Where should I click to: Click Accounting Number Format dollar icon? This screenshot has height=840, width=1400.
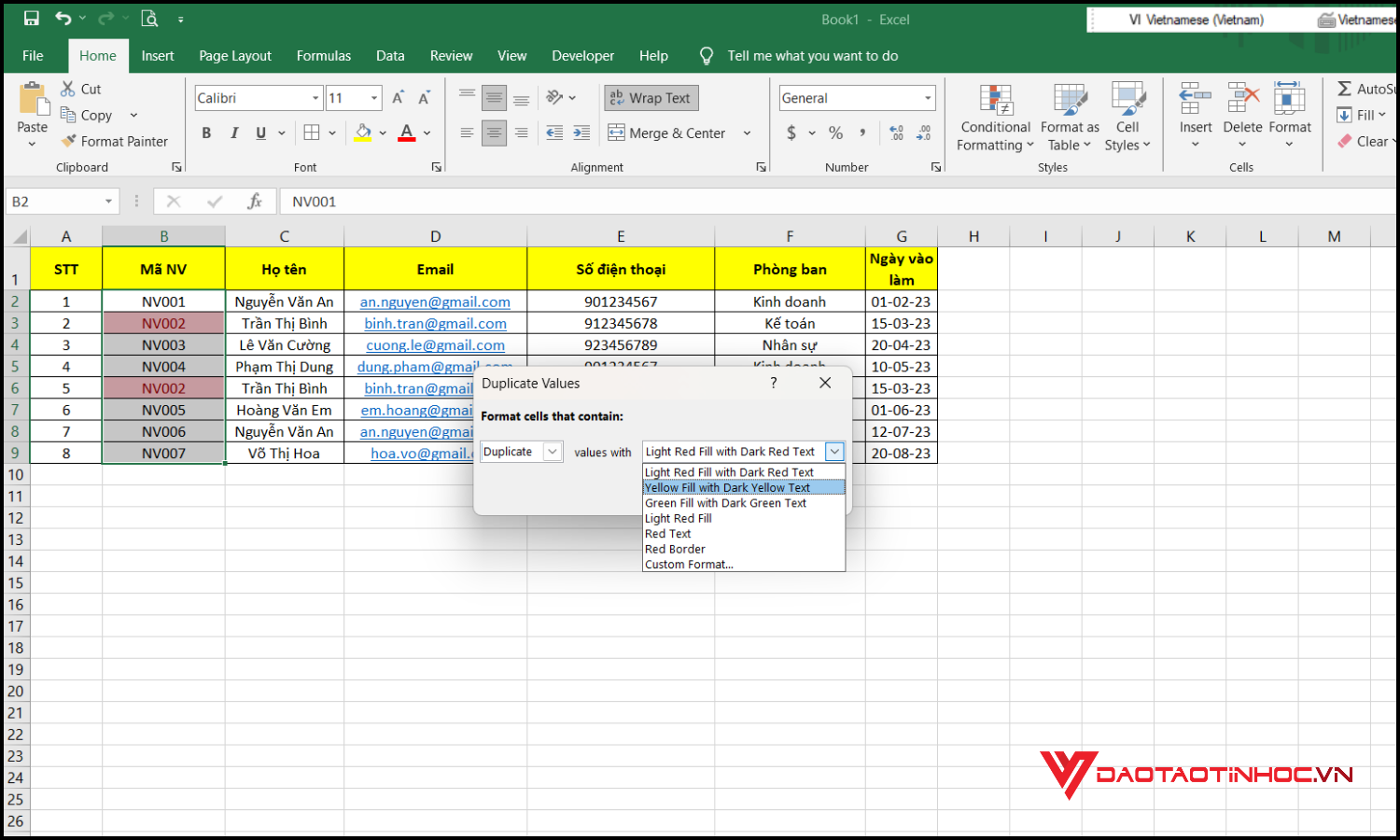pos(791,133)
